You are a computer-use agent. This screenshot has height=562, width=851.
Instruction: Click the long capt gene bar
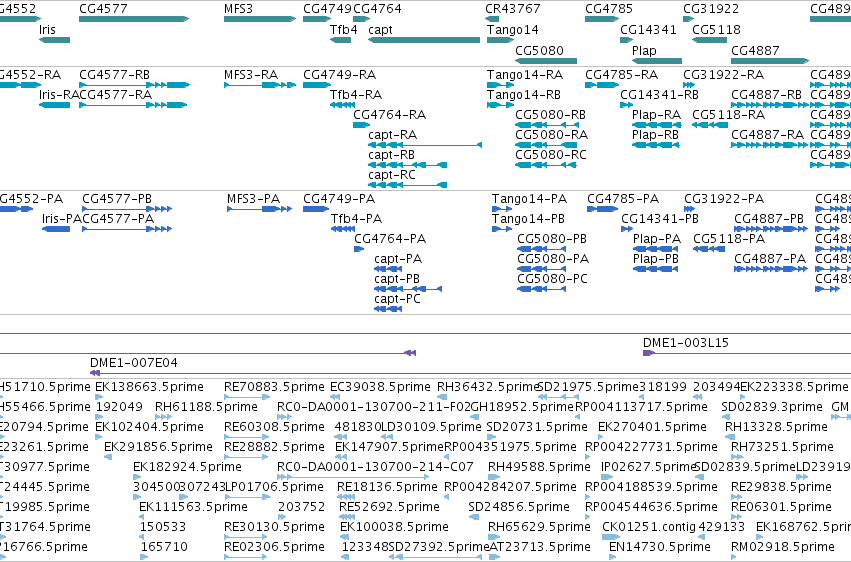click(424, 40)
